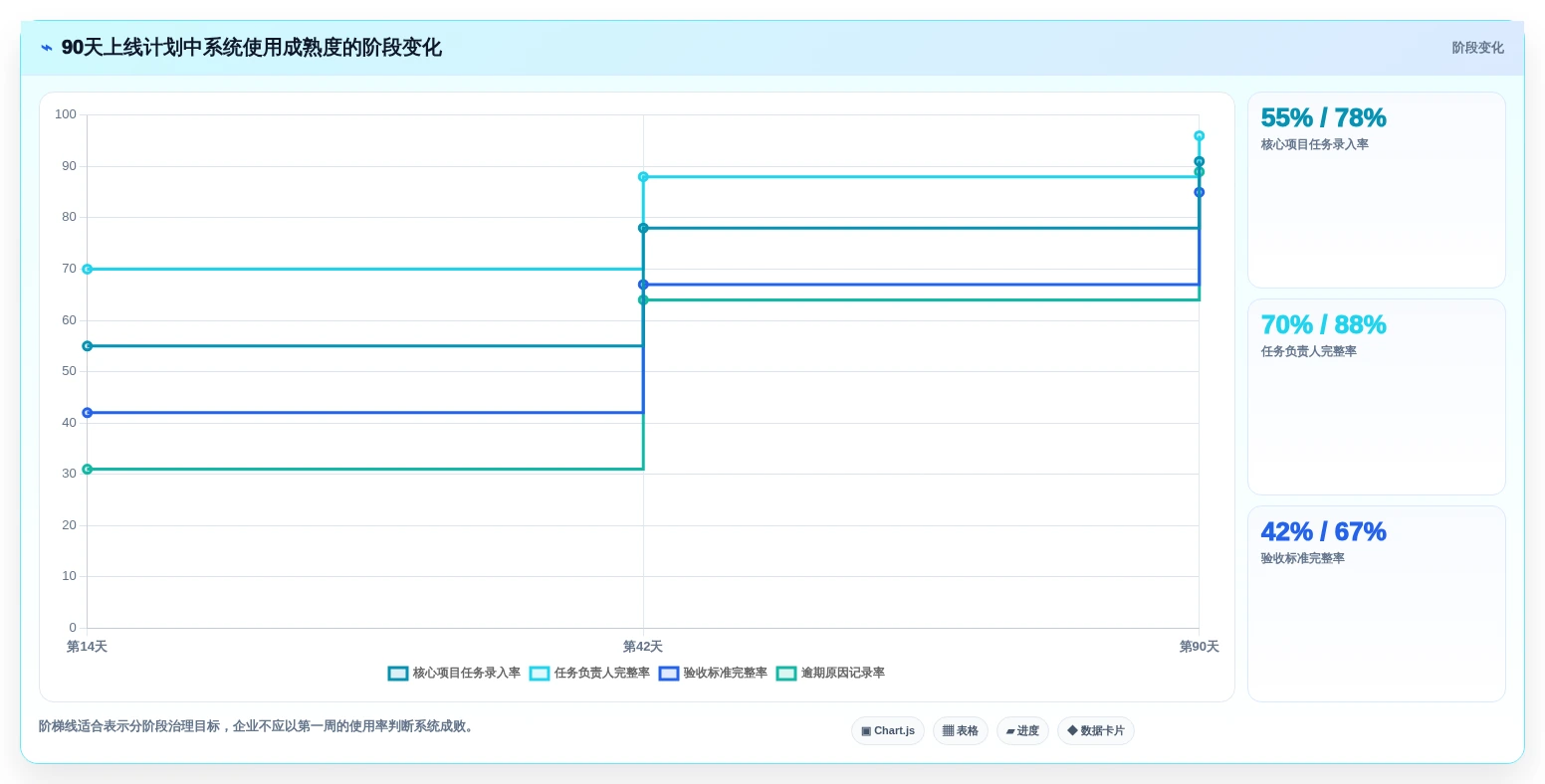
Task: Click the 第14天 x-axis label
Action: [x=87, y=647]
